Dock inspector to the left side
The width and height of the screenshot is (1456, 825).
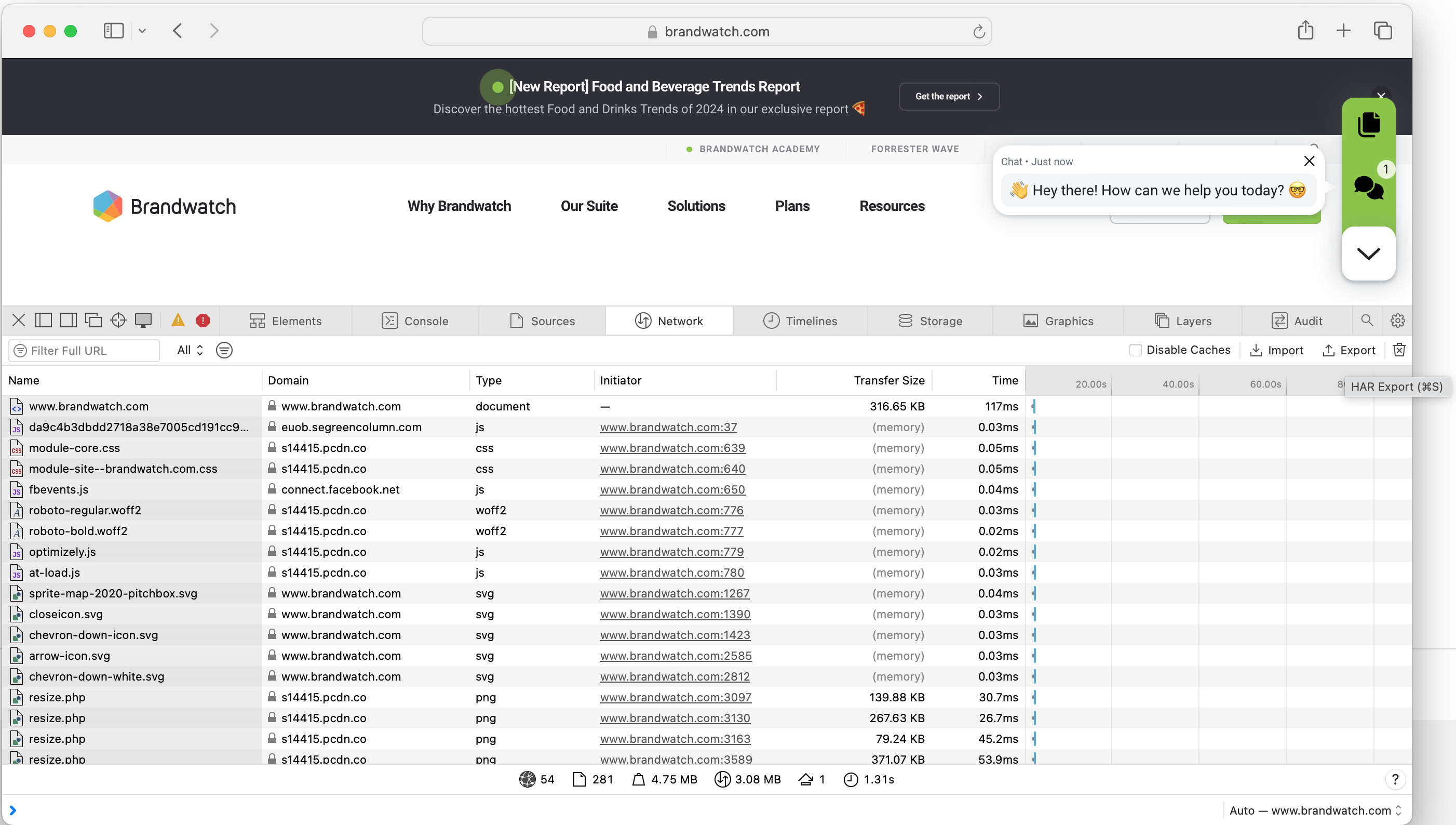click(x=44, y=321)
